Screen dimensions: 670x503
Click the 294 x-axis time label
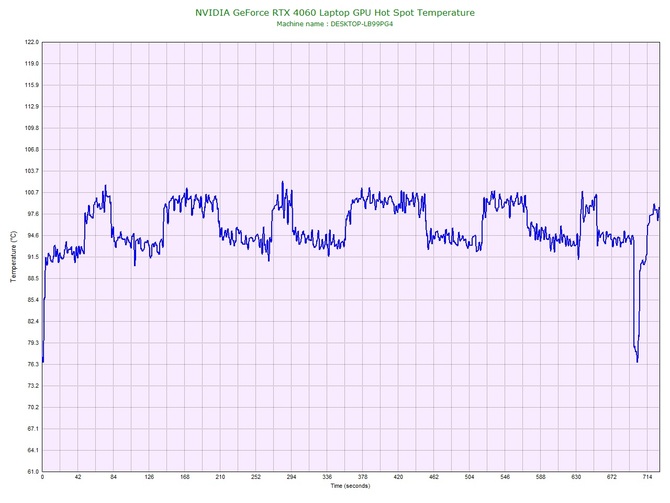(x=291, y=477)
